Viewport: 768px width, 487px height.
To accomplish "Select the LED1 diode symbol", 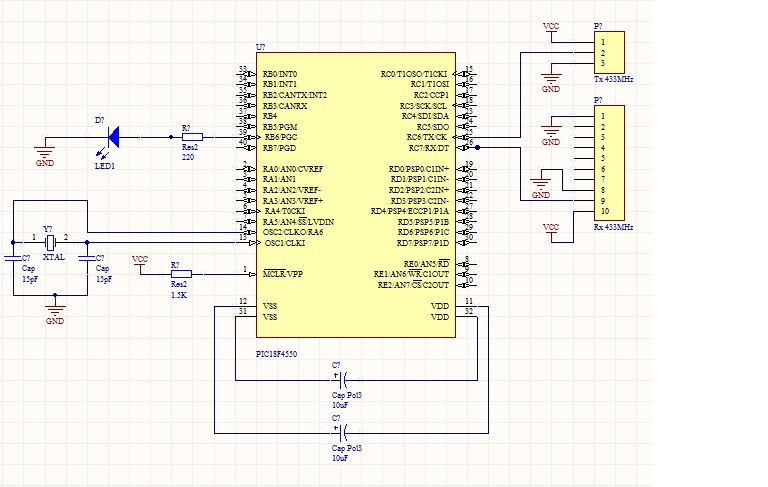I will tap(113, 137).
